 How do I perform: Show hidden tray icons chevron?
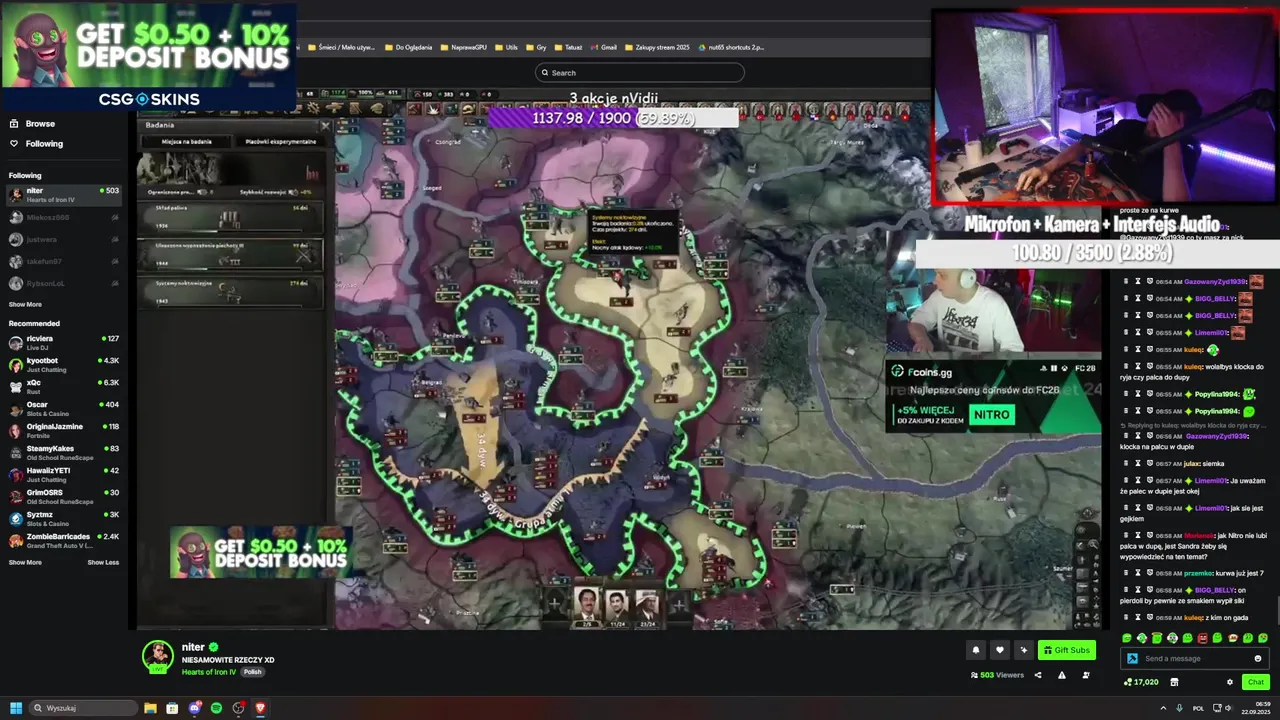click(x=1163, y=708)
